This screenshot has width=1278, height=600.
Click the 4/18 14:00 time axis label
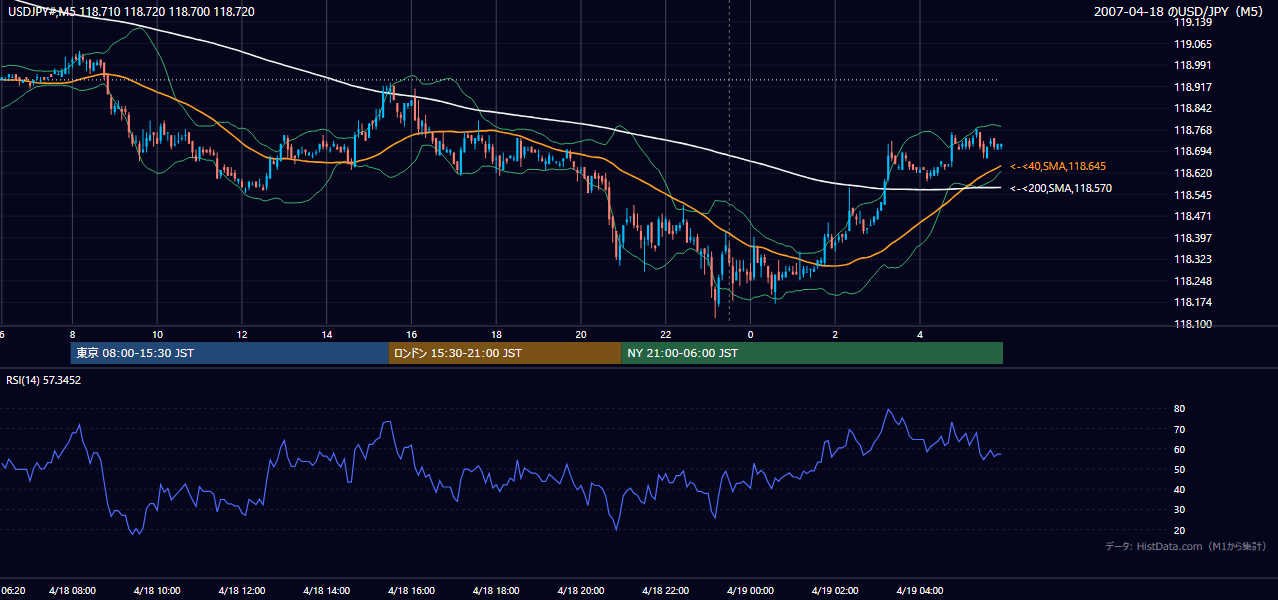pos(328,591)
